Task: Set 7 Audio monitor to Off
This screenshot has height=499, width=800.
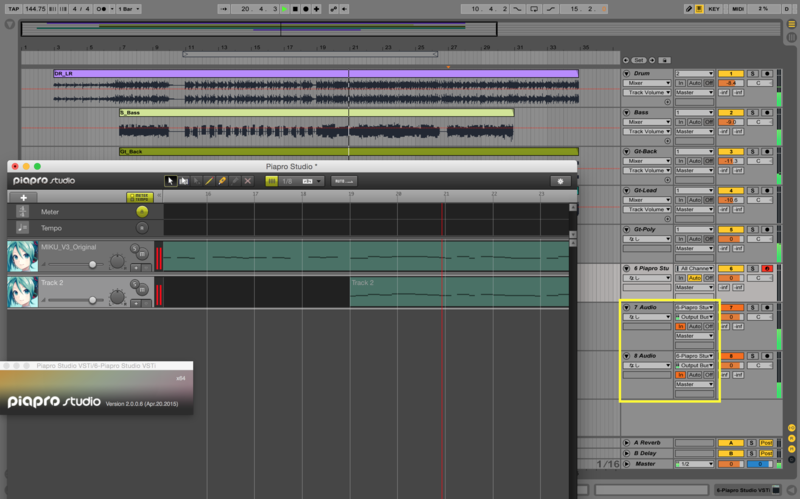Action: (709, 327)
